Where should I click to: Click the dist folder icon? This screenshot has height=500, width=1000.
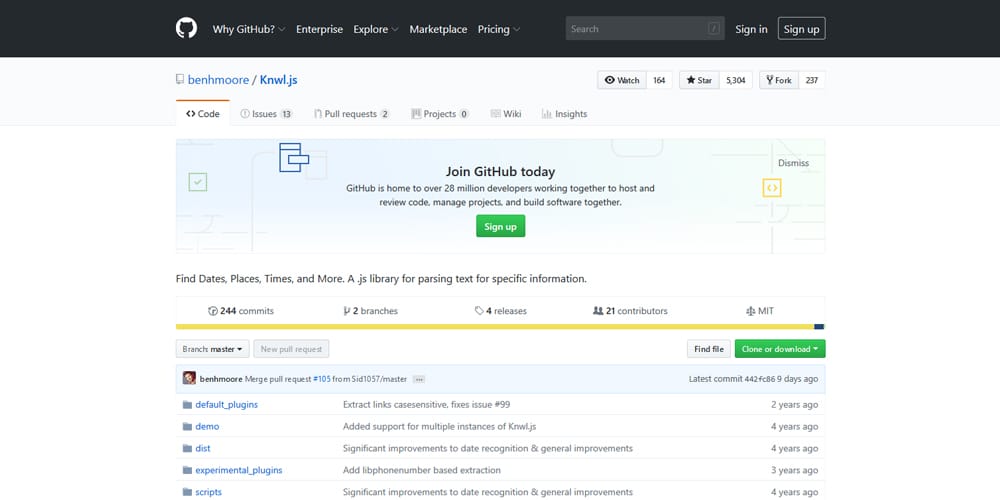pyautogui.click(x=187, y=448)
